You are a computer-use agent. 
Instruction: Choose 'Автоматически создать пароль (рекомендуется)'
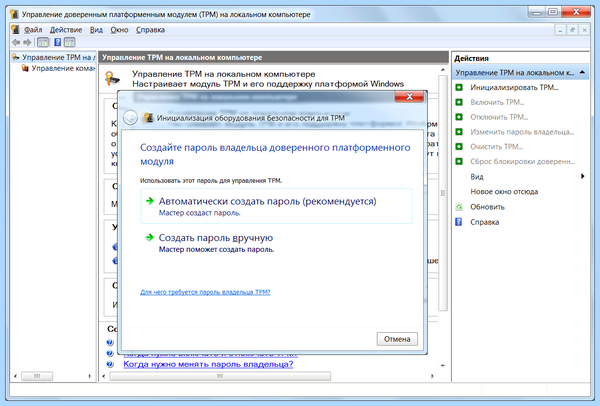(277, 206)
